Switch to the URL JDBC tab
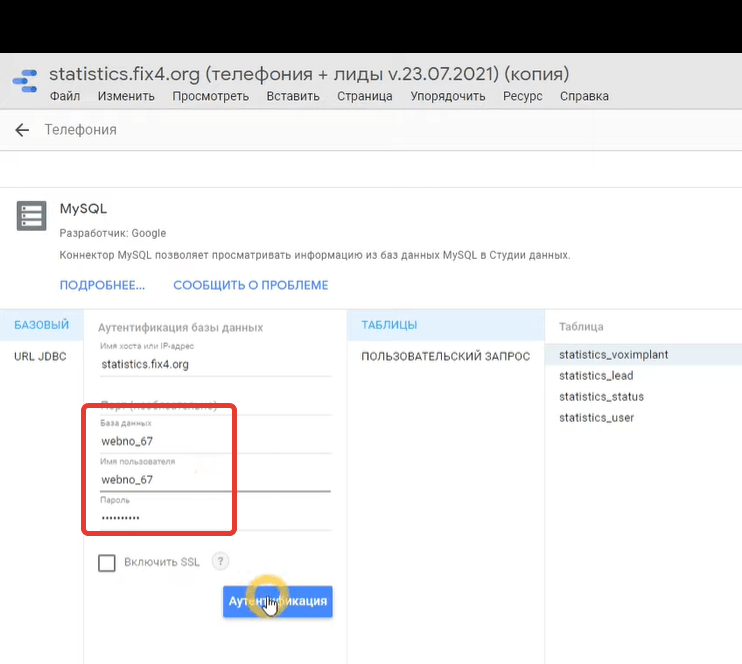This screenshot has width=742, height=664. coord(40,356)
